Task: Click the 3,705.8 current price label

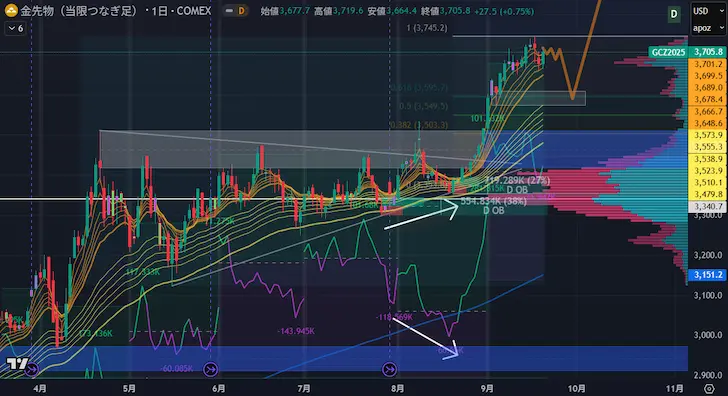Action: (x=708, y=52)
